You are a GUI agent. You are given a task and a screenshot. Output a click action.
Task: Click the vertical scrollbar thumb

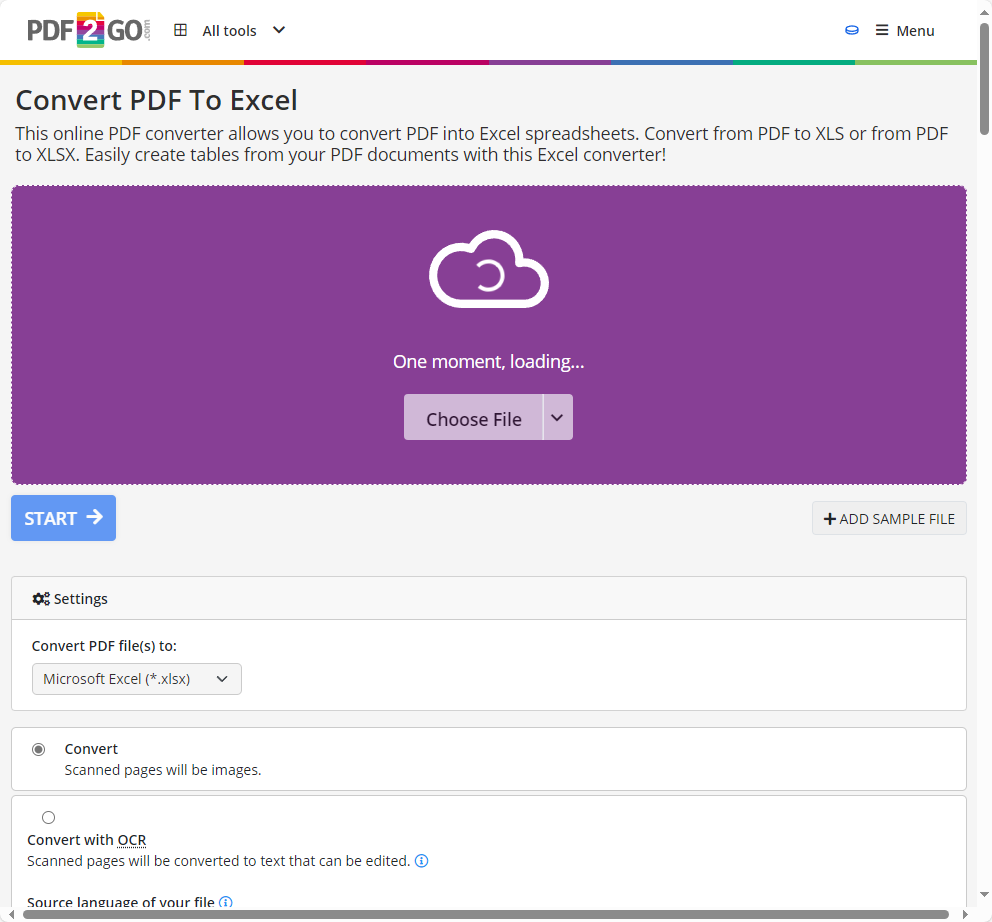click(984, 79)
